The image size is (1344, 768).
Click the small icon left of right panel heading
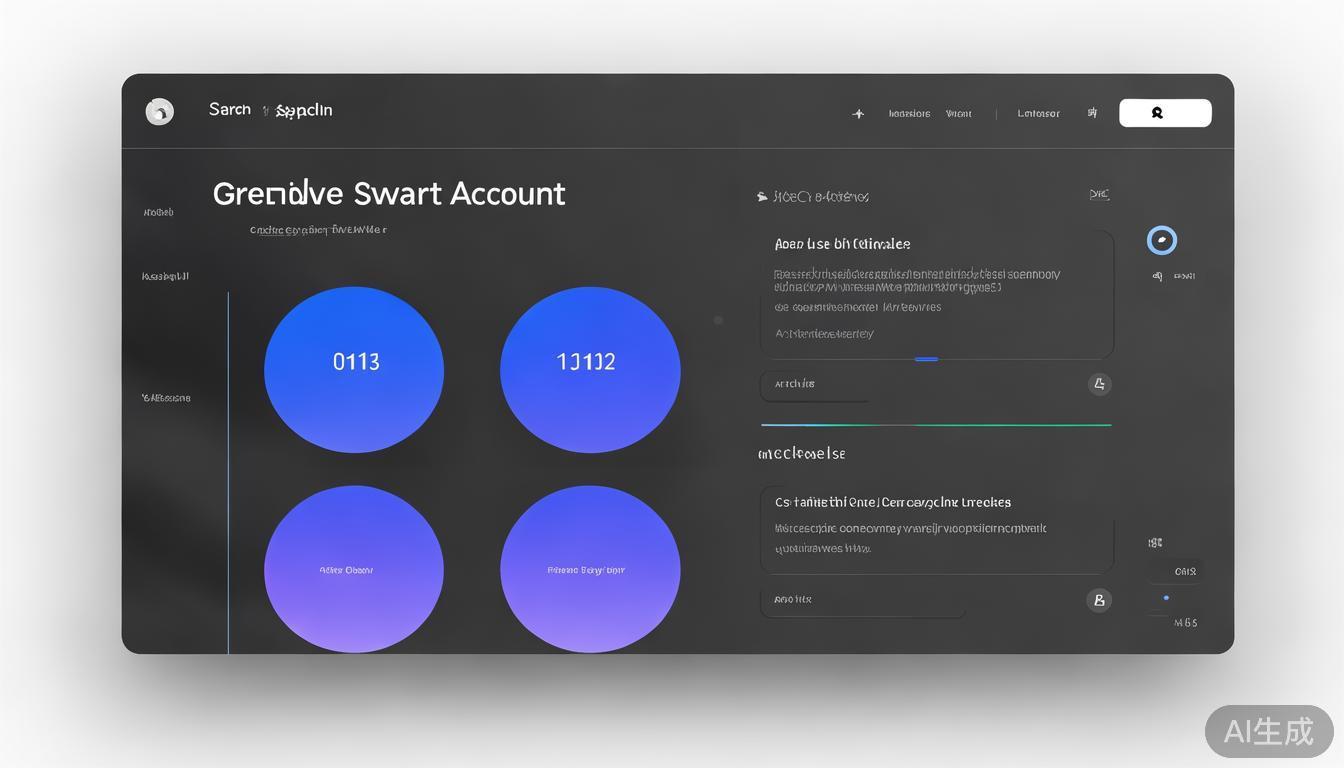click(762, 197)
